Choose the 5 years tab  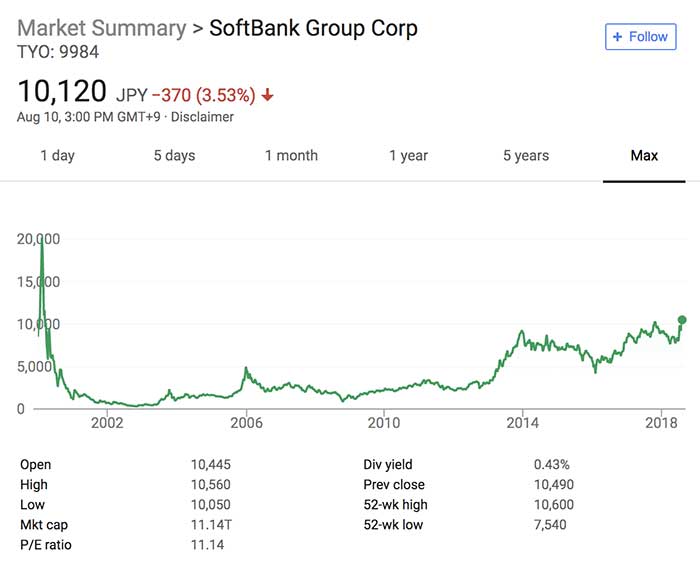[526, 155]
